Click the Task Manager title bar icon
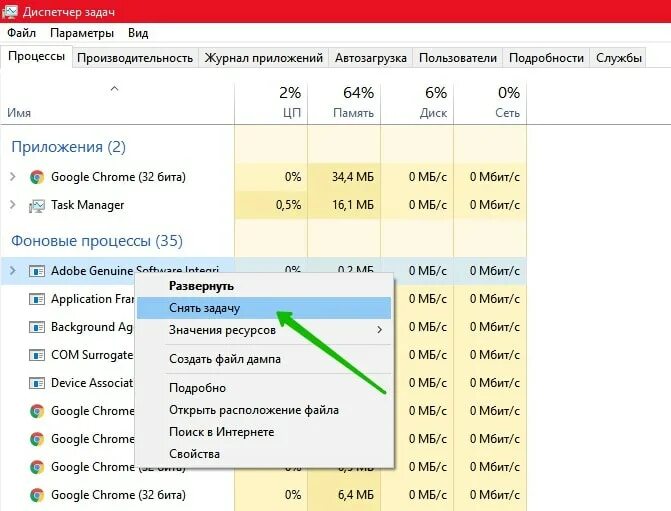 [9, 10]
